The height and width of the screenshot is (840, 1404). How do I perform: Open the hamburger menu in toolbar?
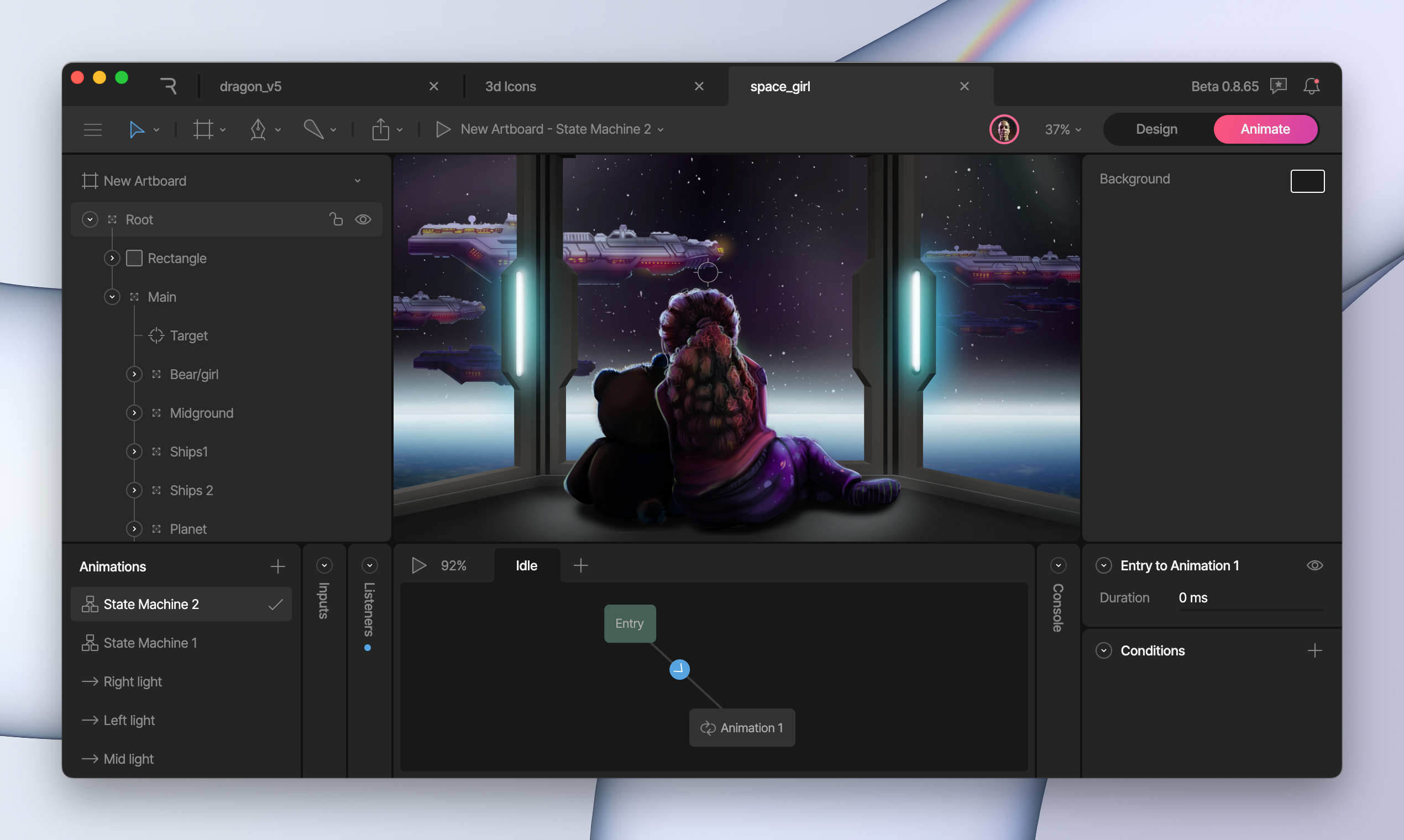coord(93,130)
